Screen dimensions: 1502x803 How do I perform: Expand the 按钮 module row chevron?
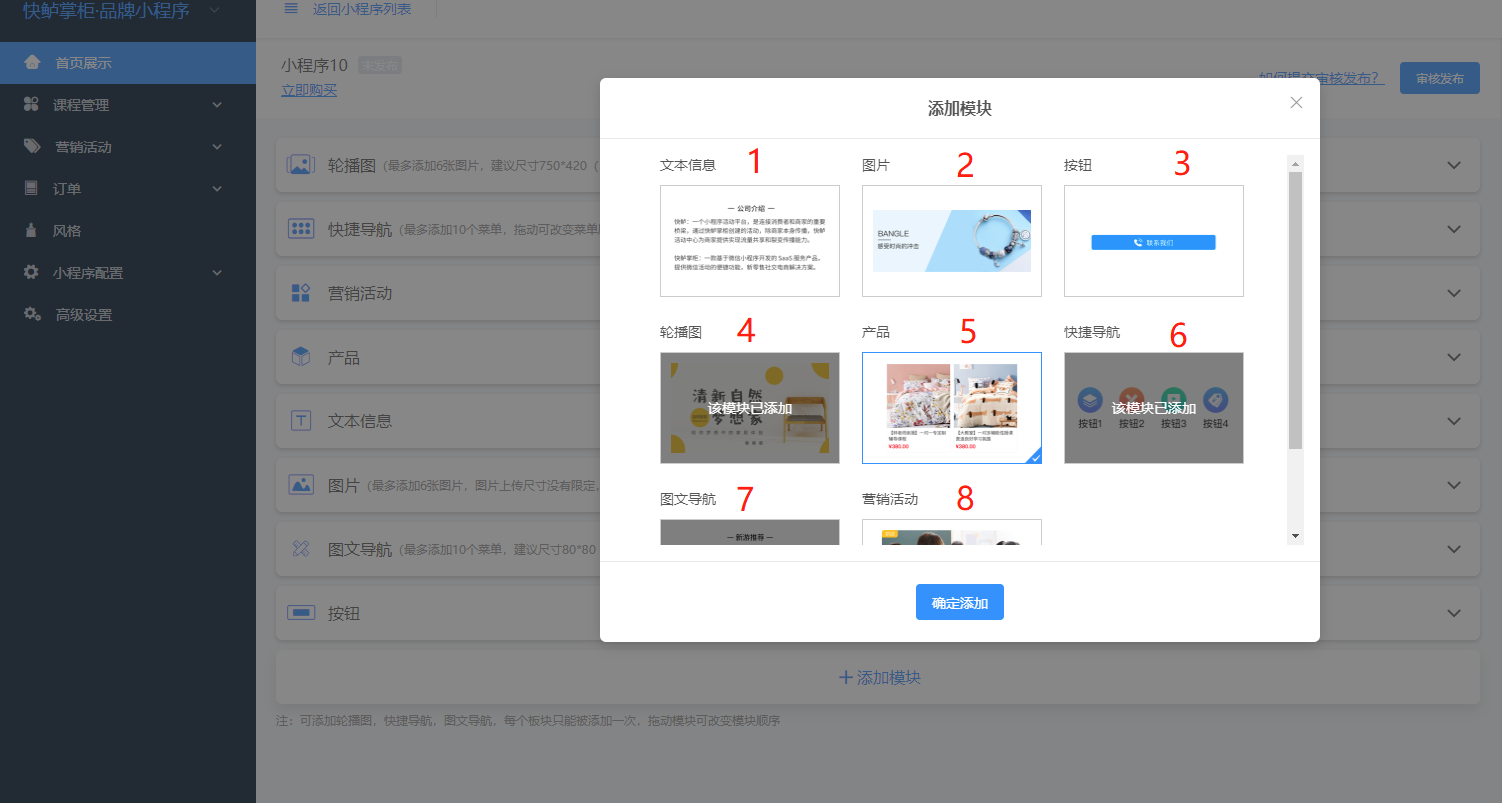tap(1454, 613)
